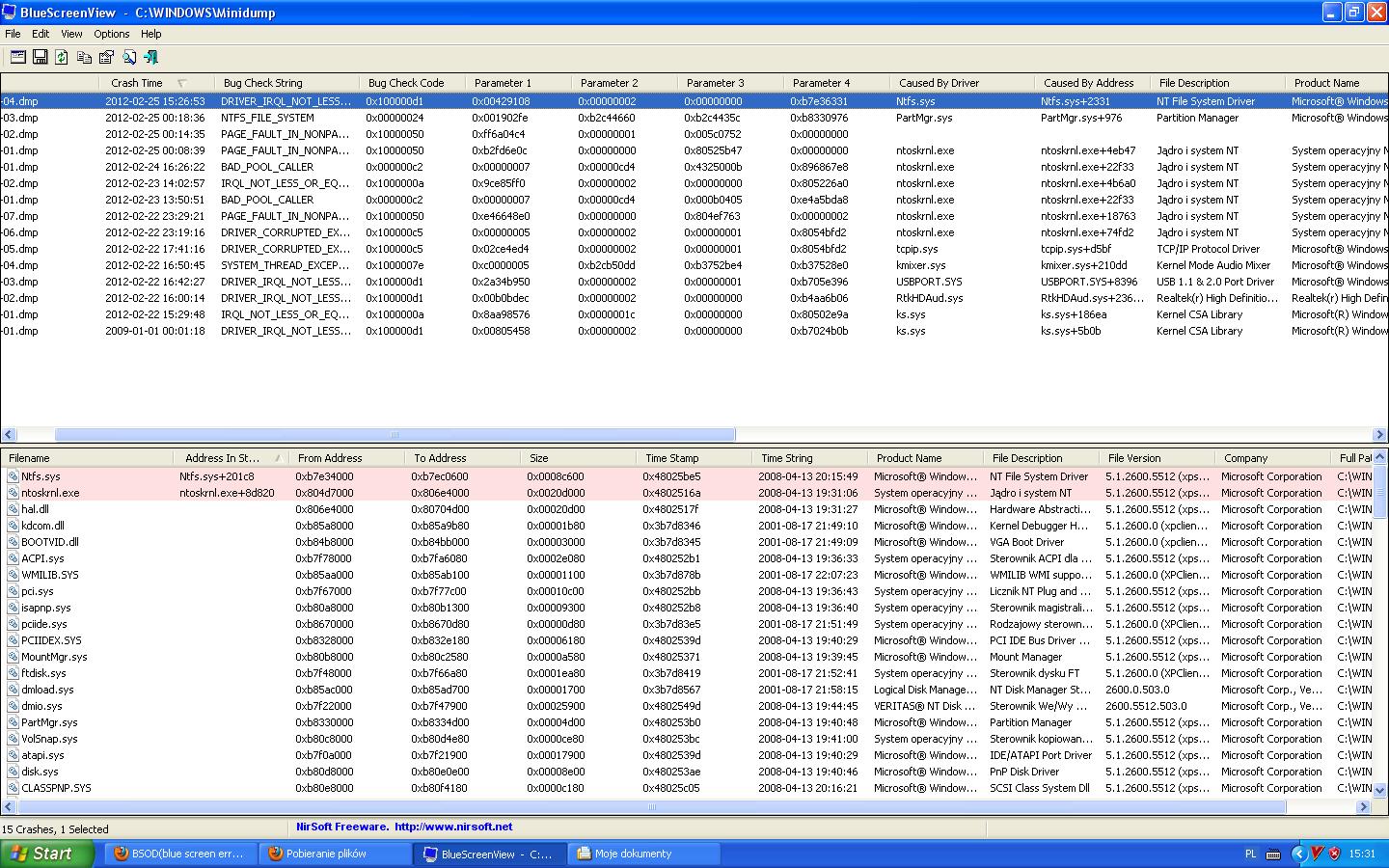This screenshot has height=868, width=1389.
Task: Select CLASSPNP.SYS row in lower pane
Action: click(686, 788)
